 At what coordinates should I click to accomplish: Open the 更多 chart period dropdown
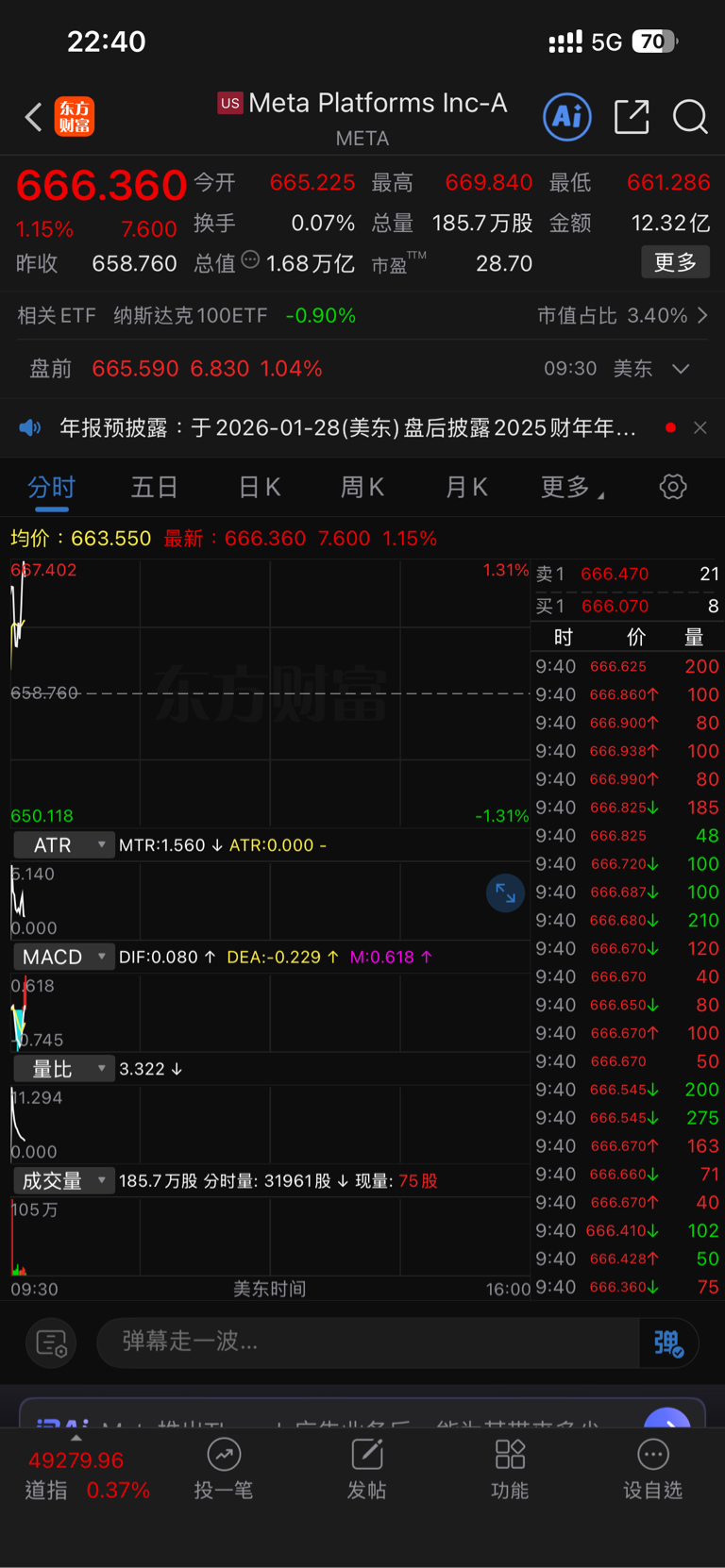click(573, 487)
